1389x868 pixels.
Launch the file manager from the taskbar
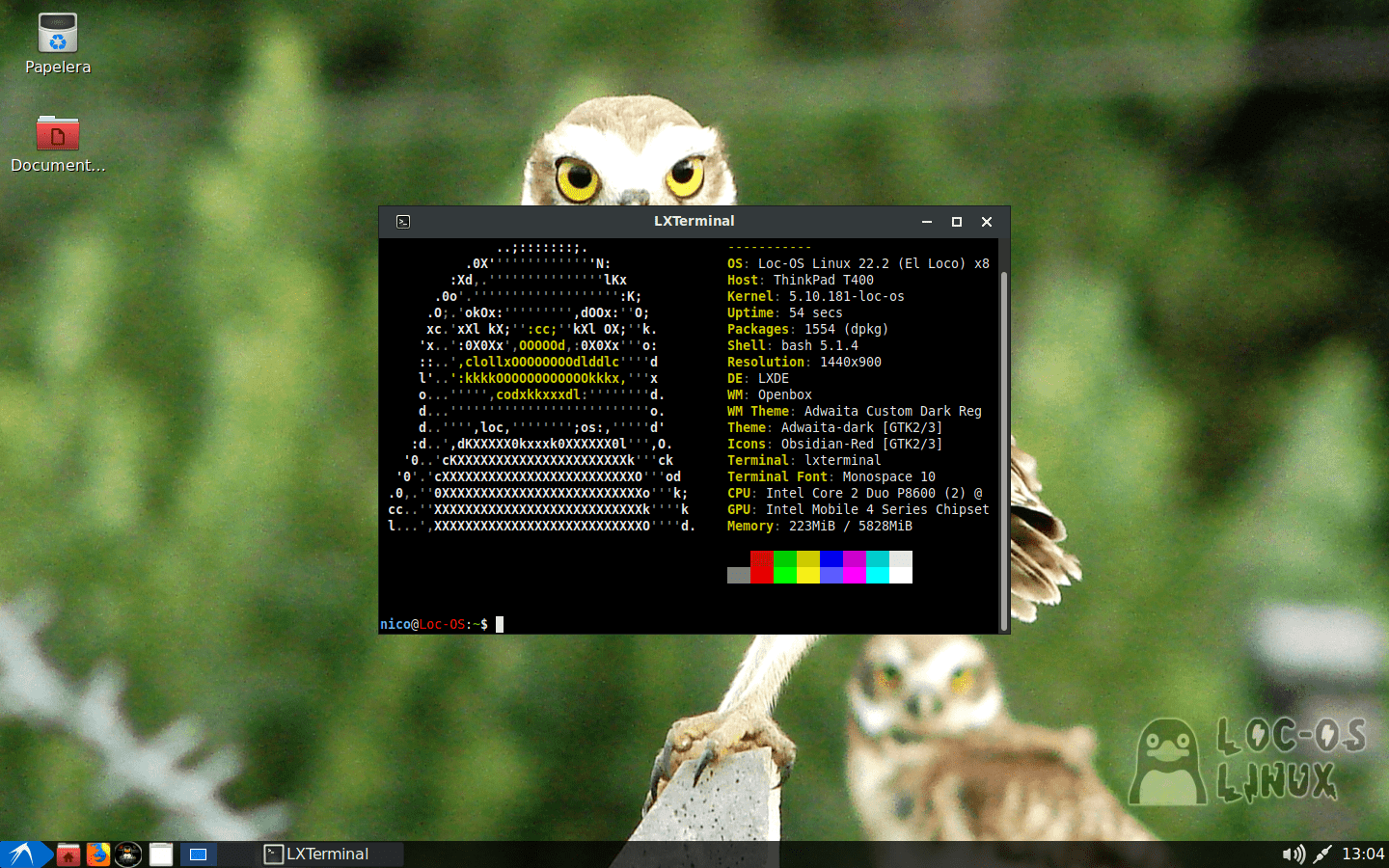tap(160, 854)
